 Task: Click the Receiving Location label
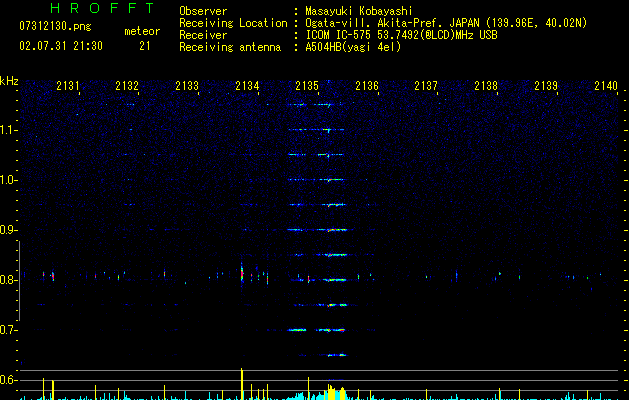[x=233, y=23]
